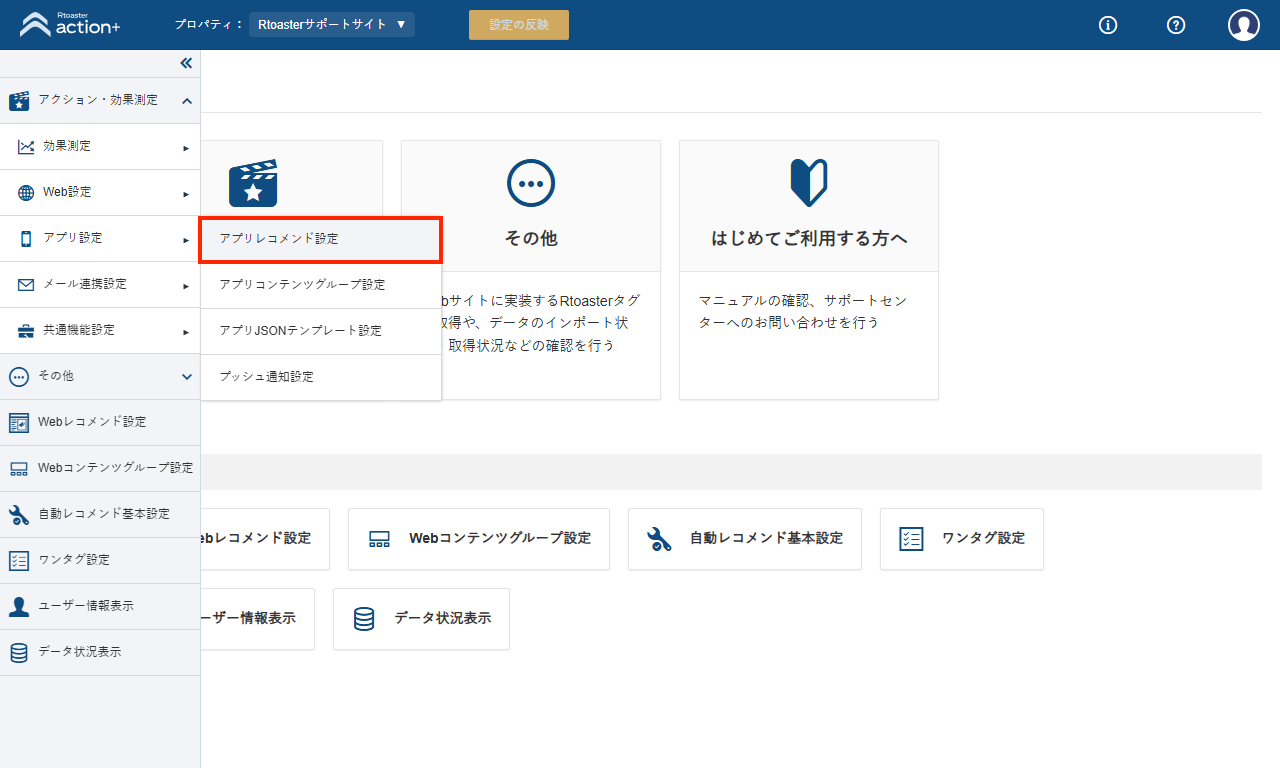The width and height of the screenshot is (1280, 768).
Task: Open the help question mark icon
Action: pyautogui.click(x=1176, y=25)
